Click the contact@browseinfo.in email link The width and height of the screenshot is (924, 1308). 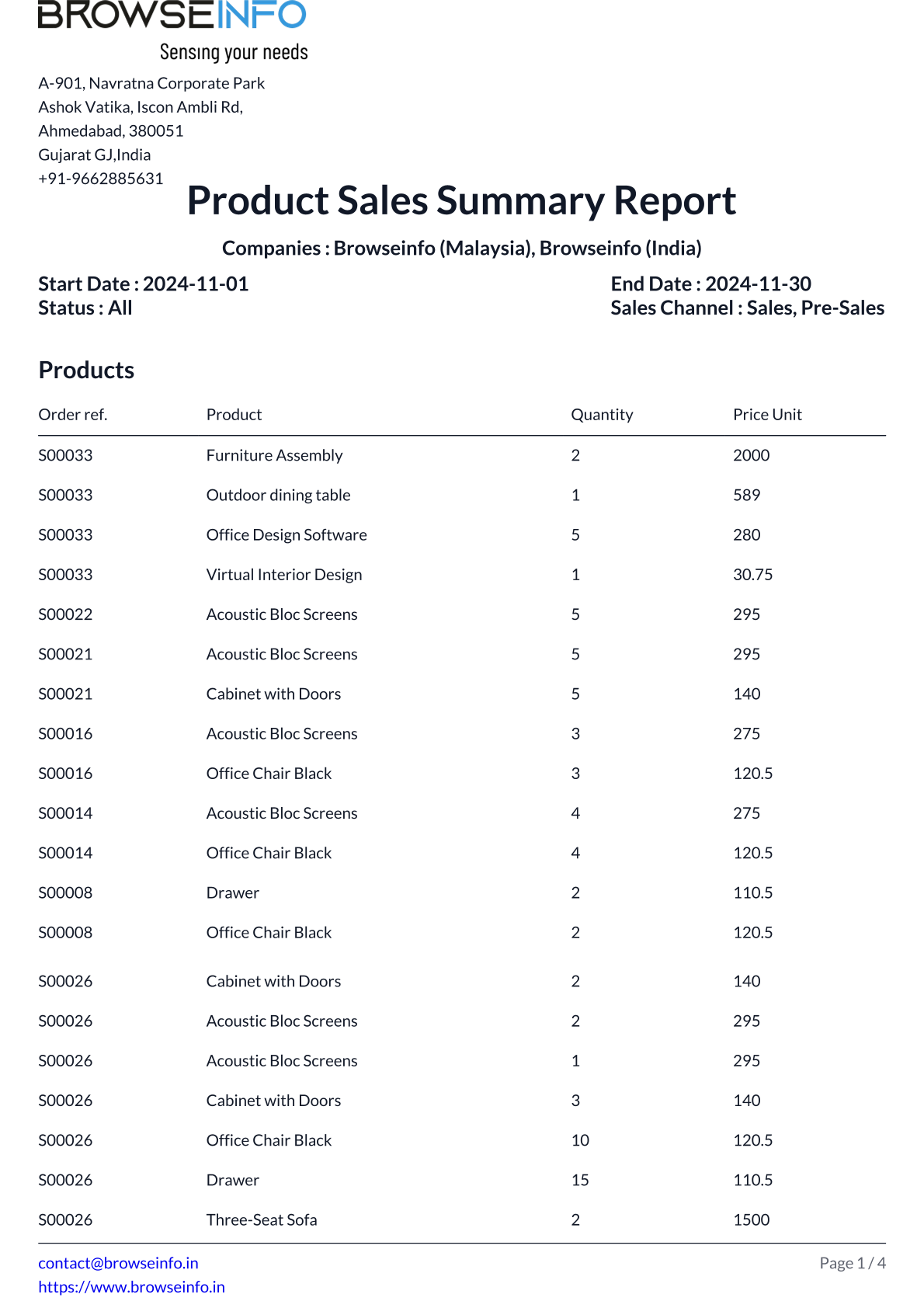[118, 1263]
